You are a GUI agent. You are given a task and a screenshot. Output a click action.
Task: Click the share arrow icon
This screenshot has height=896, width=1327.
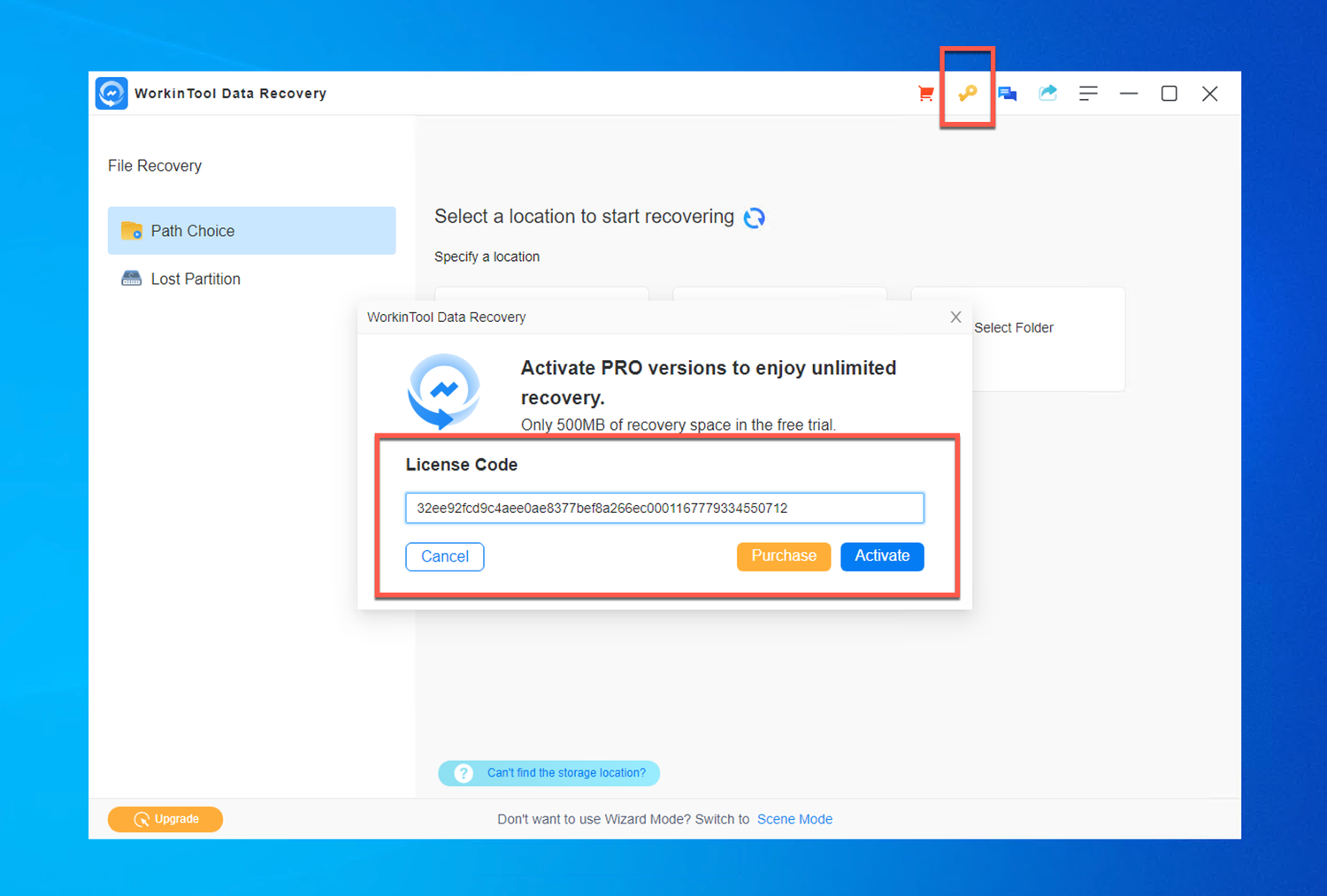point(1048,93)
